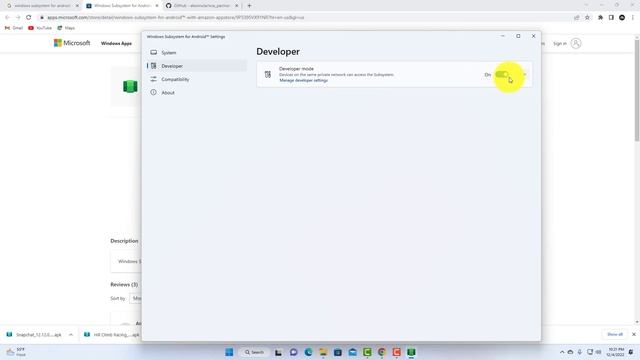Open Microsoft Edge from the taskbar
The image size is (640, 360).
click(308, 352)
